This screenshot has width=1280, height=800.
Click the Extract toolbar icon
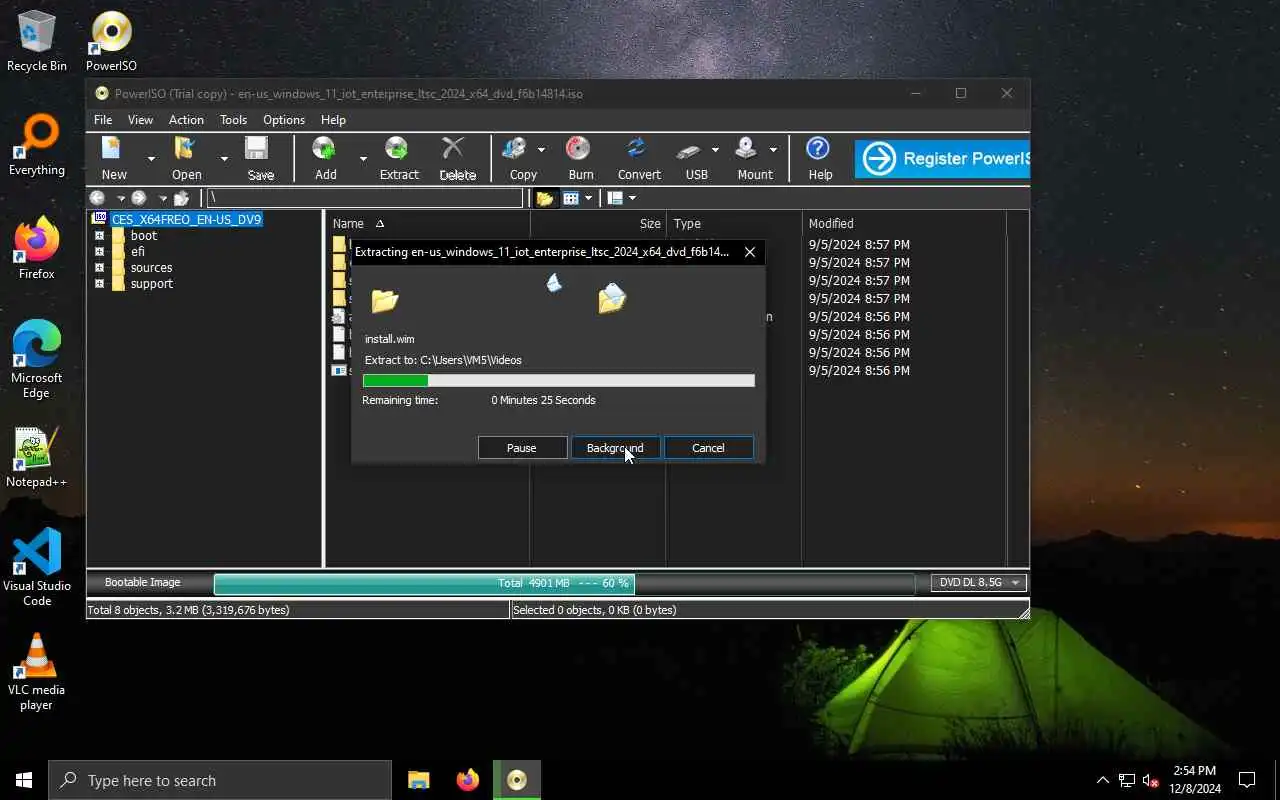click(x=398, y=158)
